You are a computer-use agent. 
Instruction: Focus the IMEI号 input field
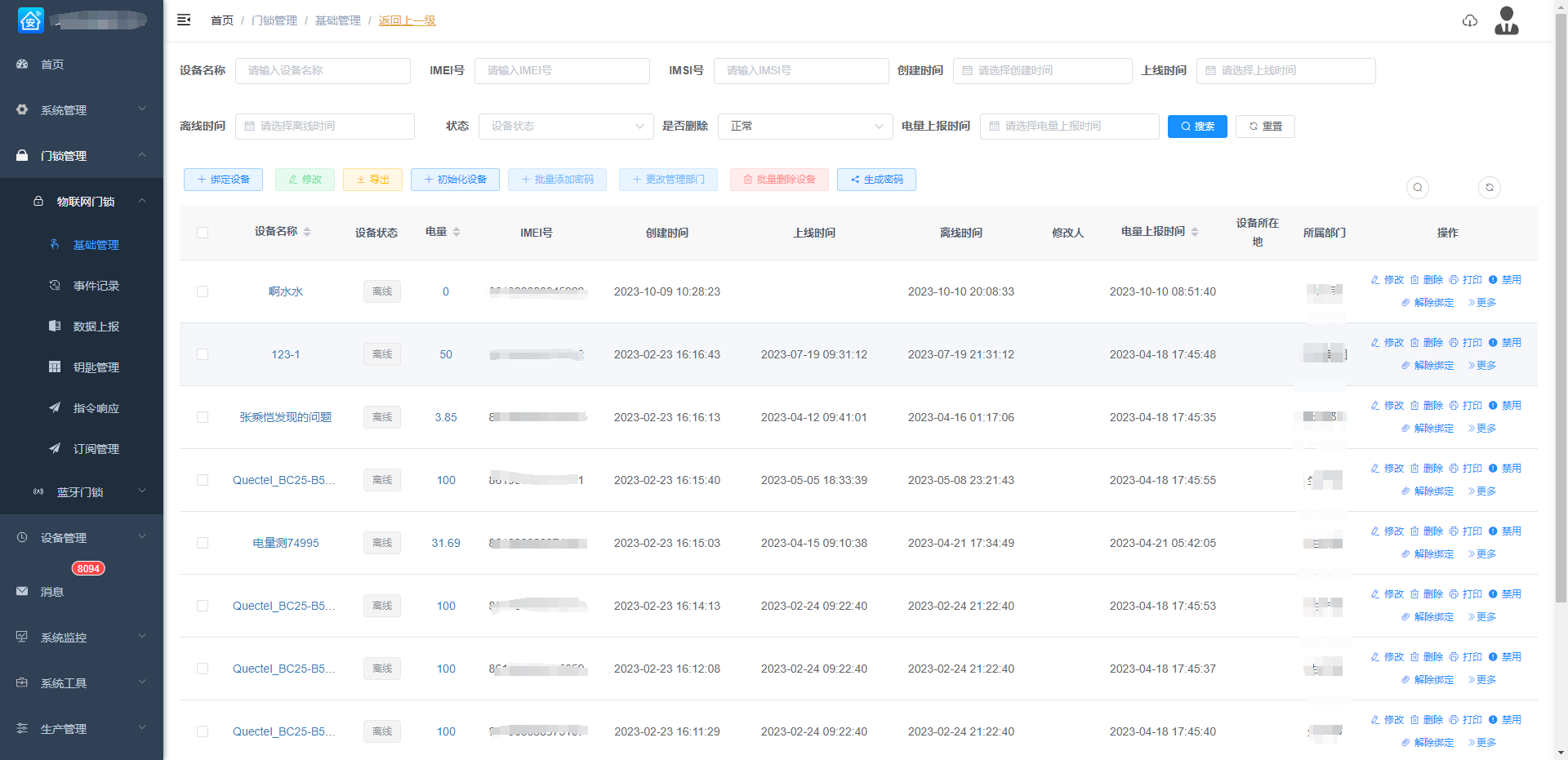tap(562, 71)
